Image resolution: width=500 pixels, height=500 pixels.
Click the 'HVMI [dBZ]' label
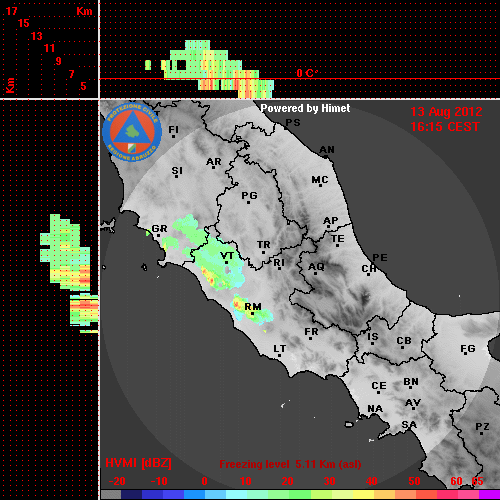pos(138,463)
